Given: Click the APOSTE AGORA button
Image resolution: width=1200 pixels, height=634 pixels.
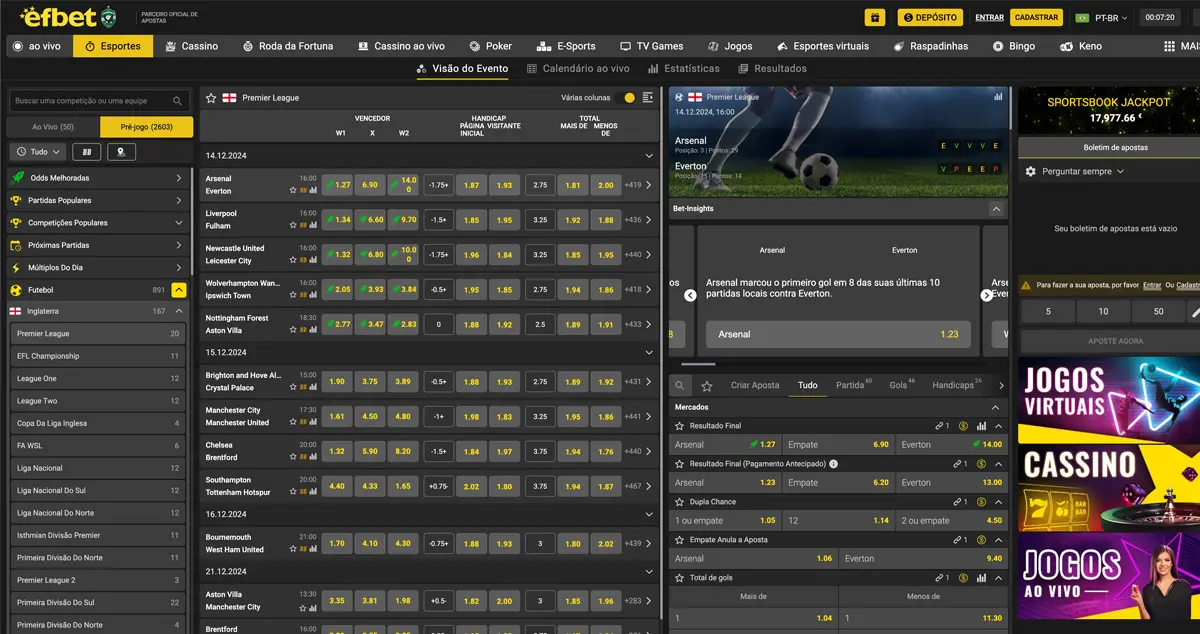Looking at the screenshot, I should 1115,341.
